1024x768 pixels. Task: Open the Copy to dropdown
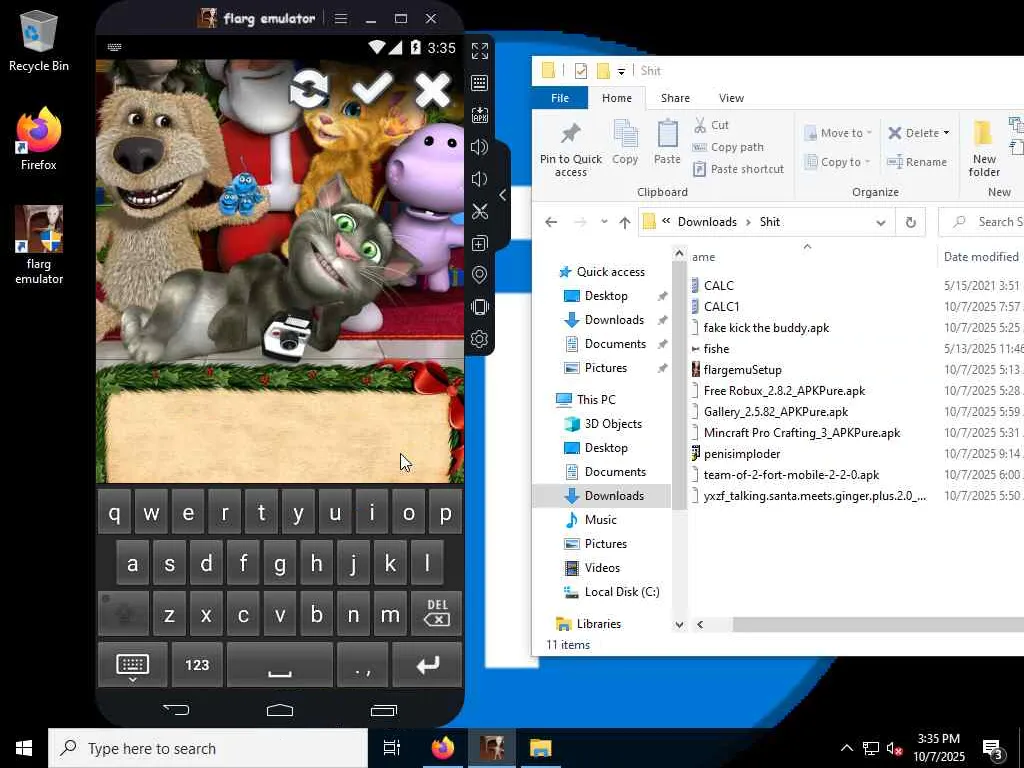[837, 162]
